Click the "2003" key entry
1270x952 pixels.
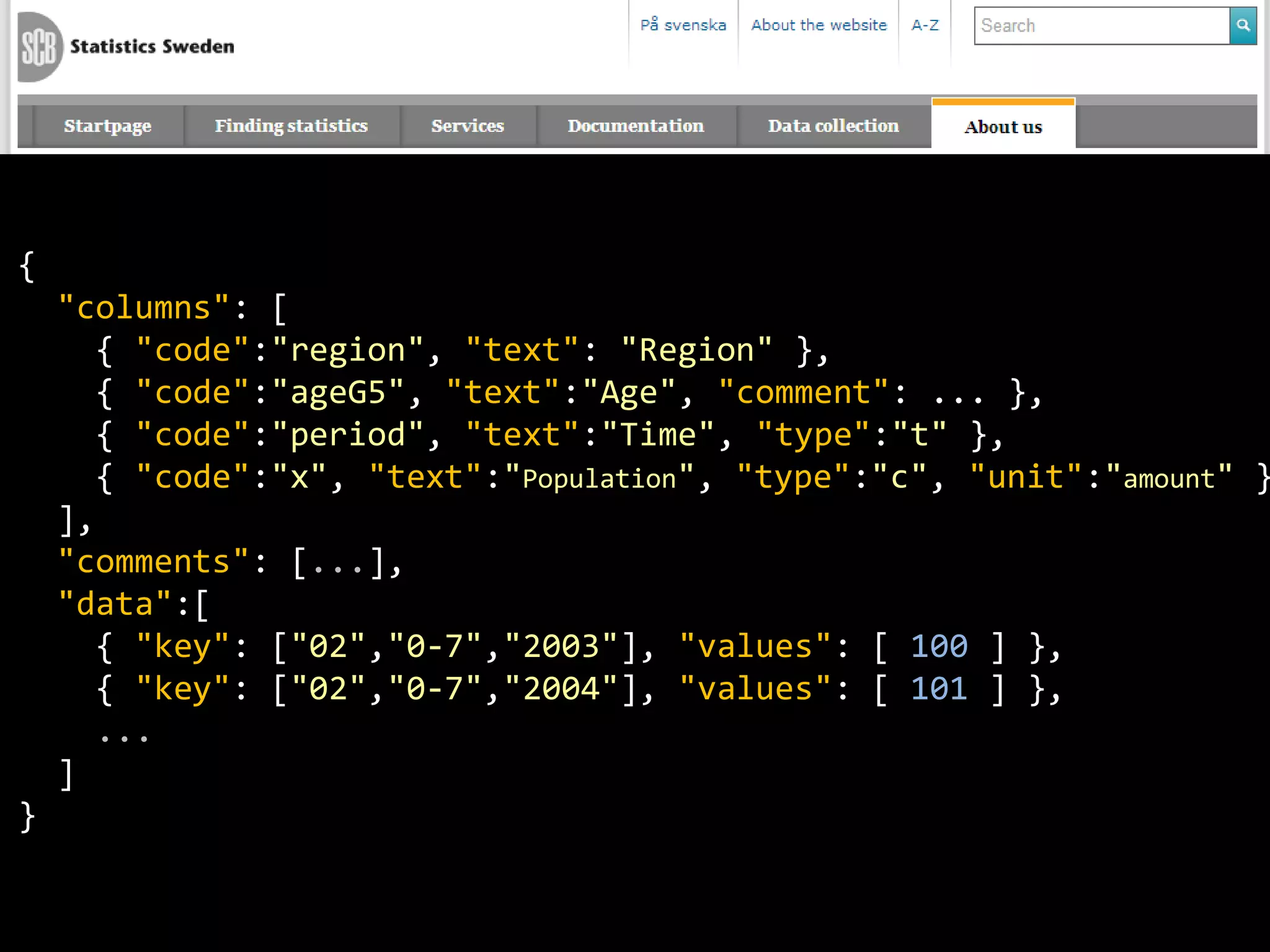tap(561, 646)
